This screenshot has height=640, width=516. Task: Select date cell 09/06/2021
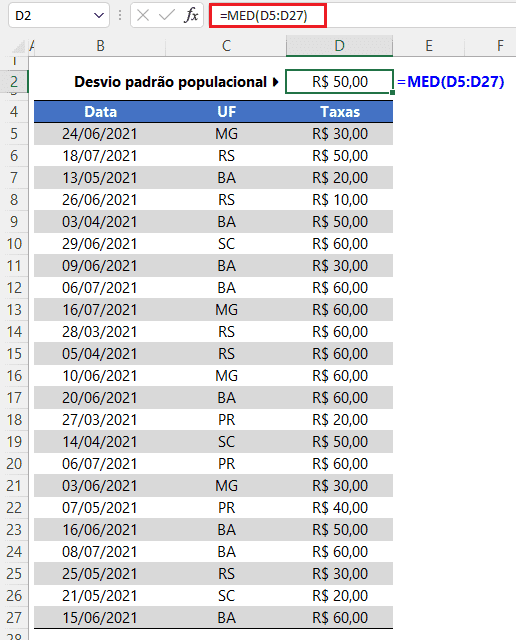100,266
